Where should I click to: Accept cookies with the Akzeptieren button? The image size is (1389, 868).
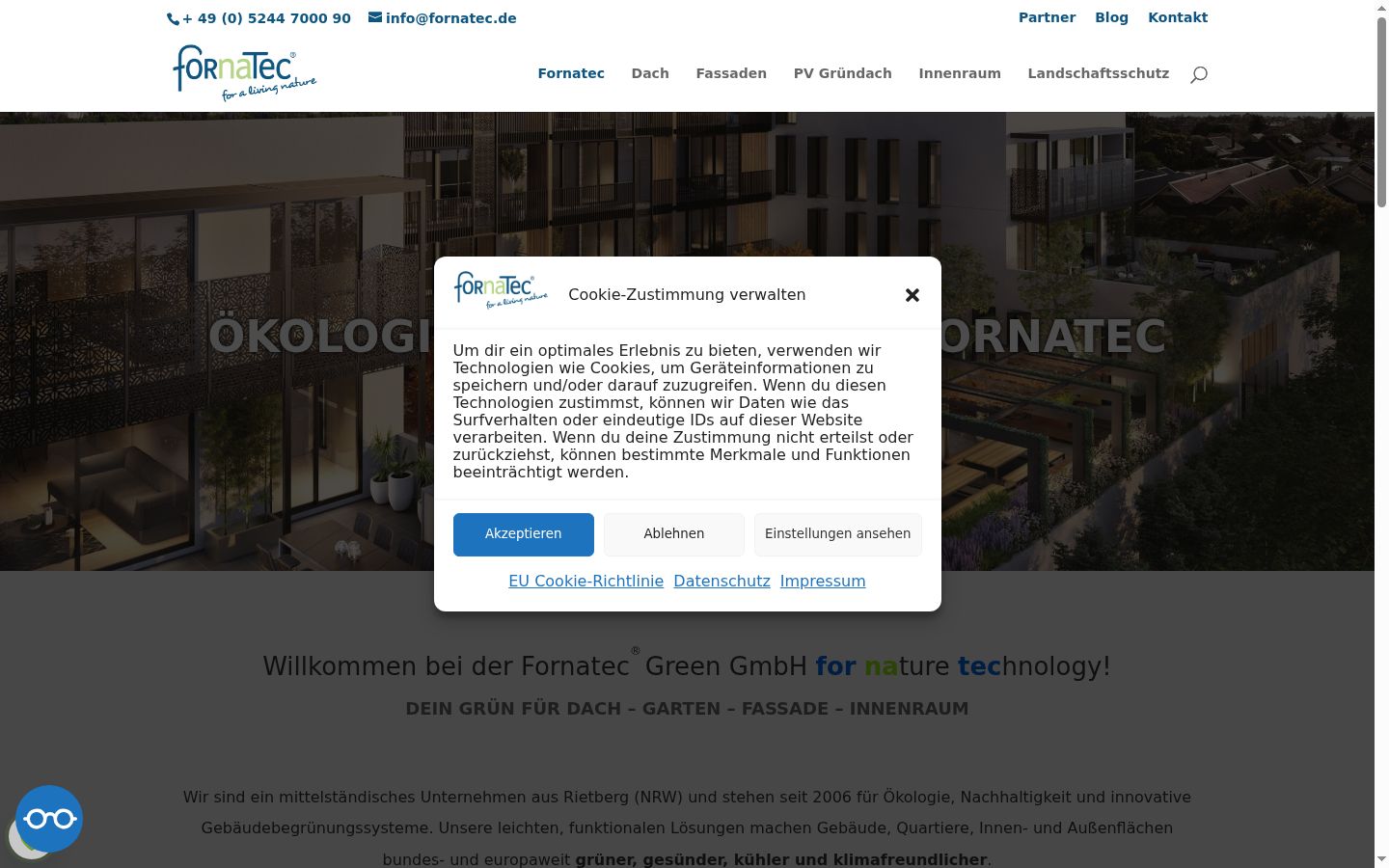pos(524,534)
